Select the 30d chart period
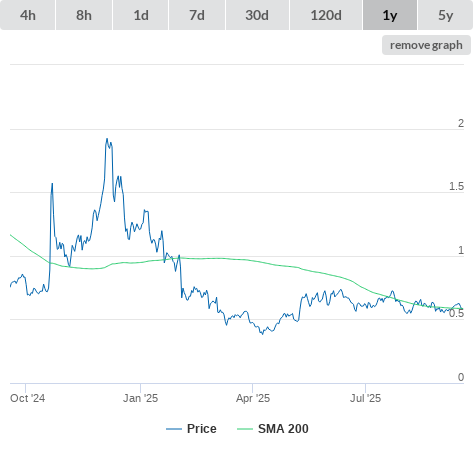Viewport: 474px width, 455px height. click(x=257, y=15)
